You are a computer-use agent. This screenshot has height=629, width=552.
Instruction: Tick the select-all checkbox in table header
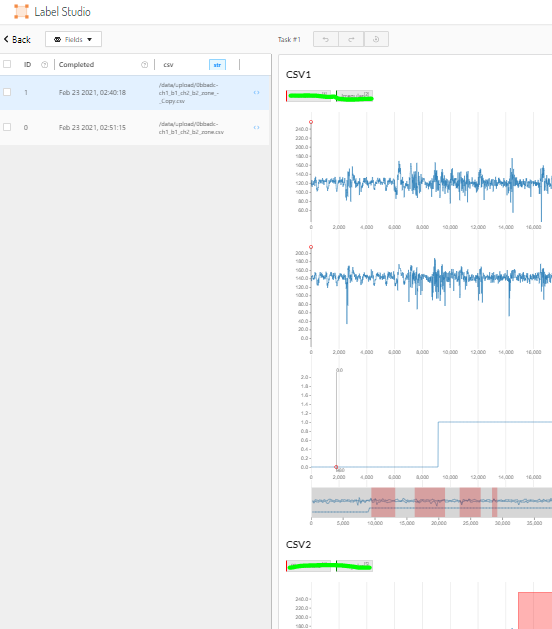coord(7,64)
